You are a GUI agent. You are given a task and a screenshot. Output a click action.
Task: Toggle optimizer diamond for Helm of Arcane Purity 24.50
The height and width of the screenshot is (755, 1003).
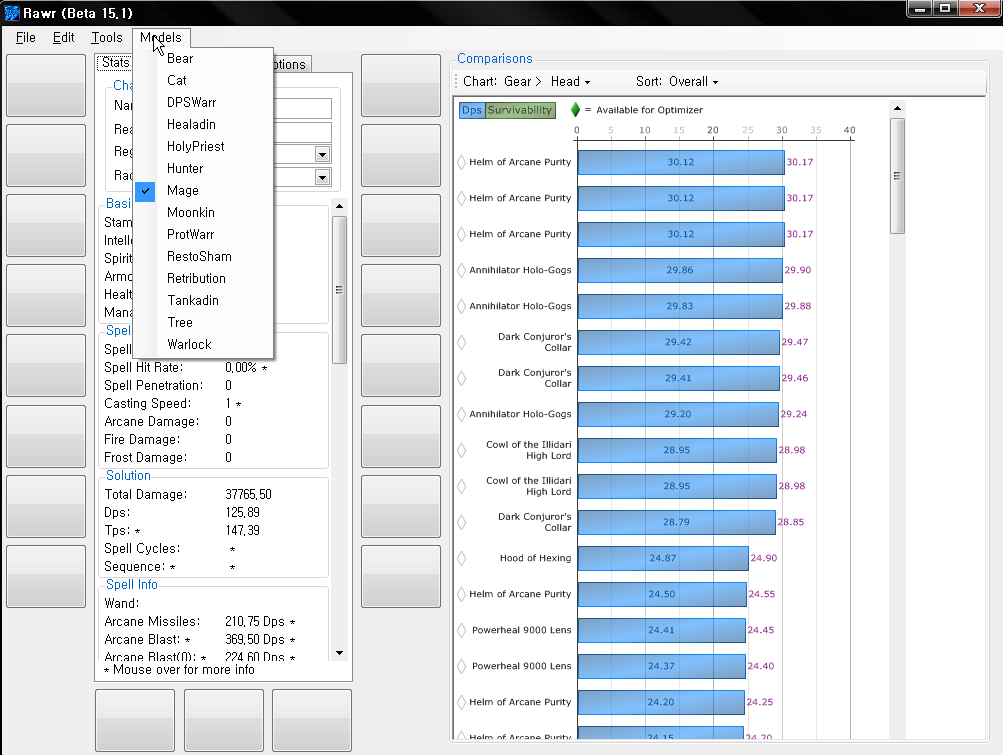click(x=461, y=594)
